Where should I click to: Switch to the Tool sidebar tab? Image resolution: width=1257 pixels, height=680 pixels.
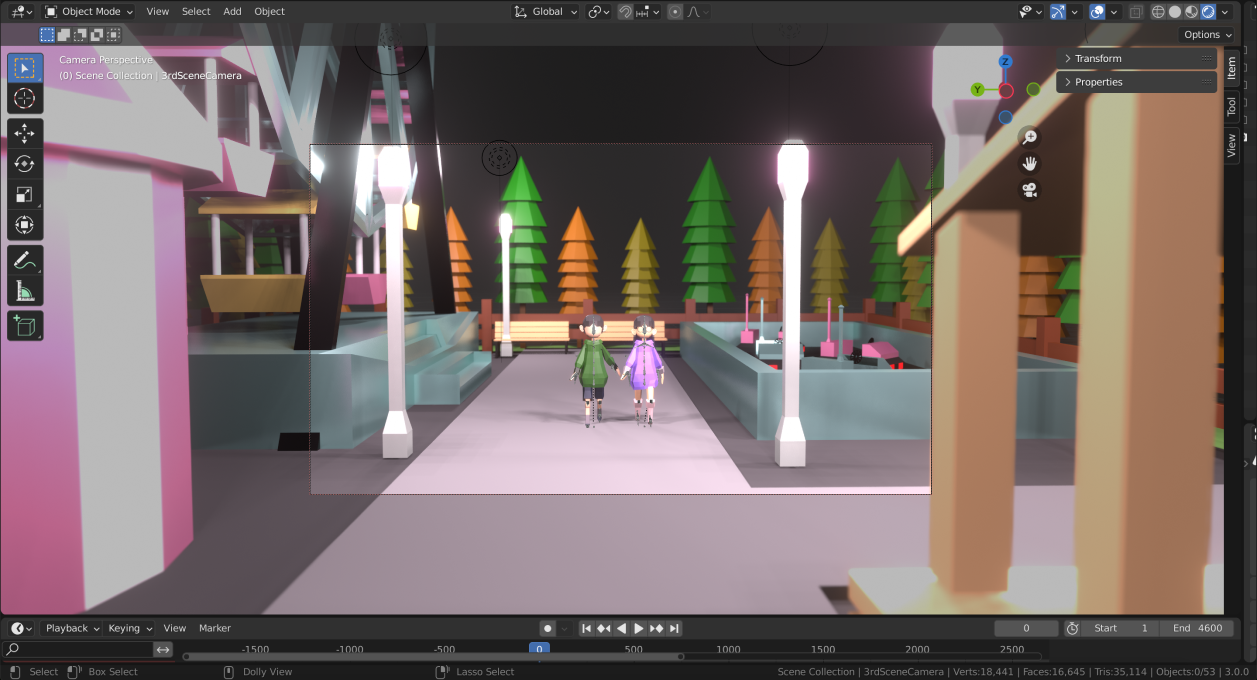click(1232, 106)
